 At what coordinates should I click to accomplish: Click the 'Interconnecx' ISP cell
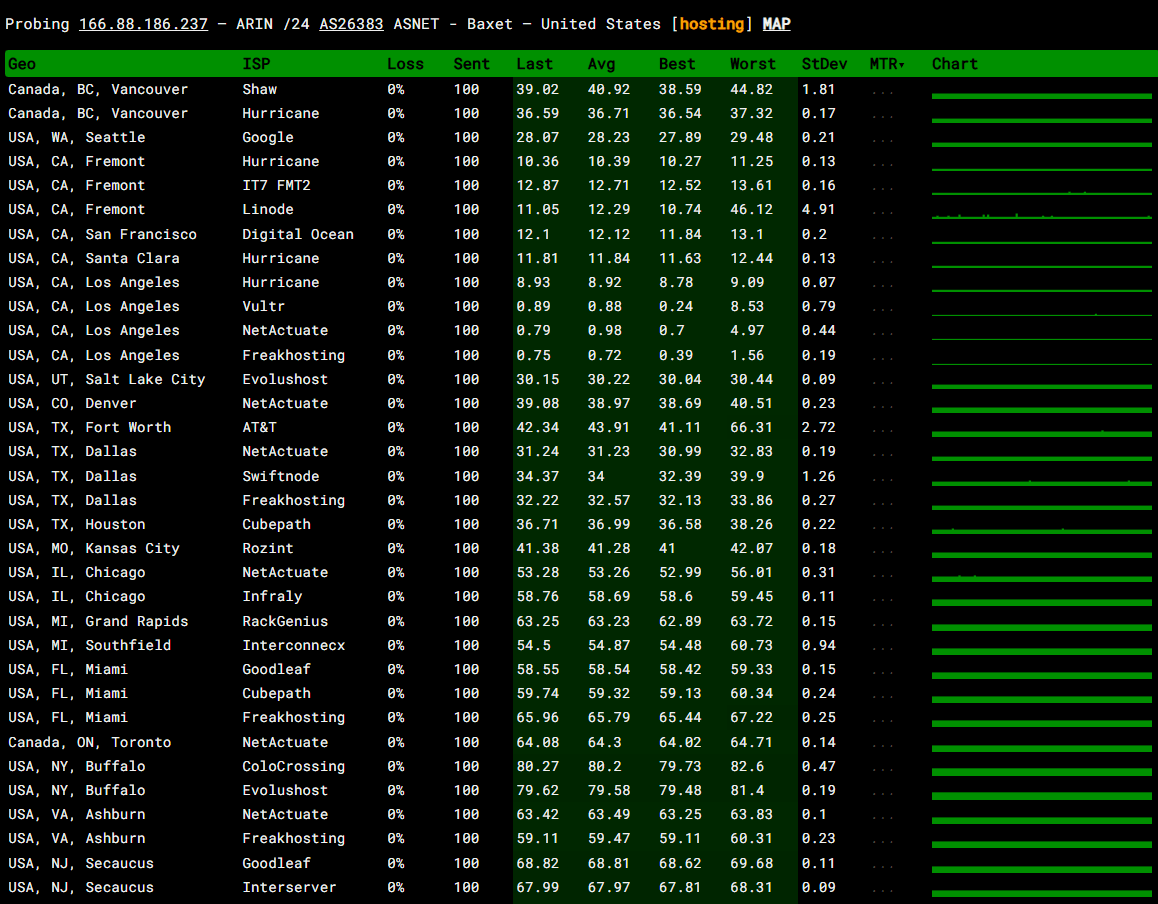click(294, 646)
